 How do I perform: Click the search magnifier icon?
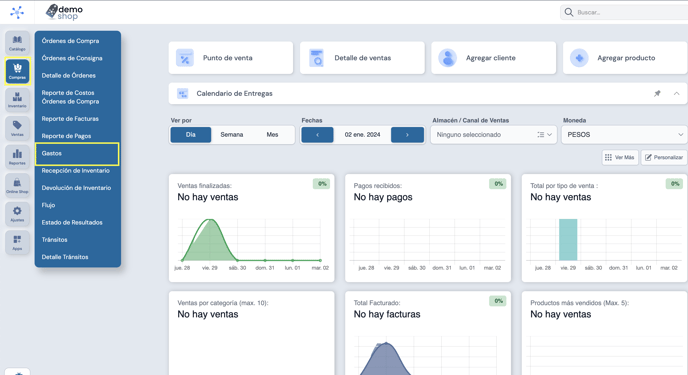tap(569, 12)
